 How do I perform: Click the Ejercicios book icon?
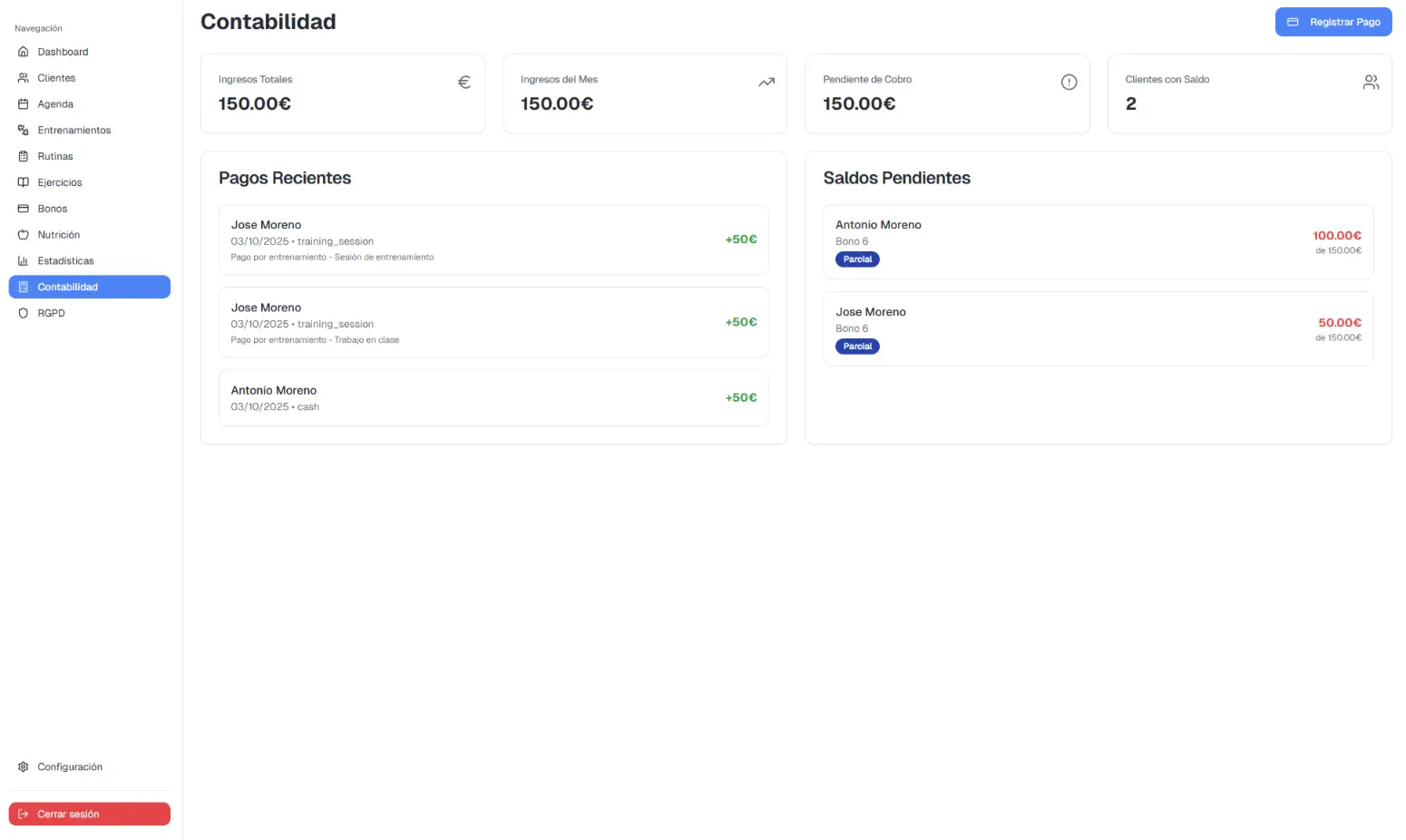click(x=24, y=182)
